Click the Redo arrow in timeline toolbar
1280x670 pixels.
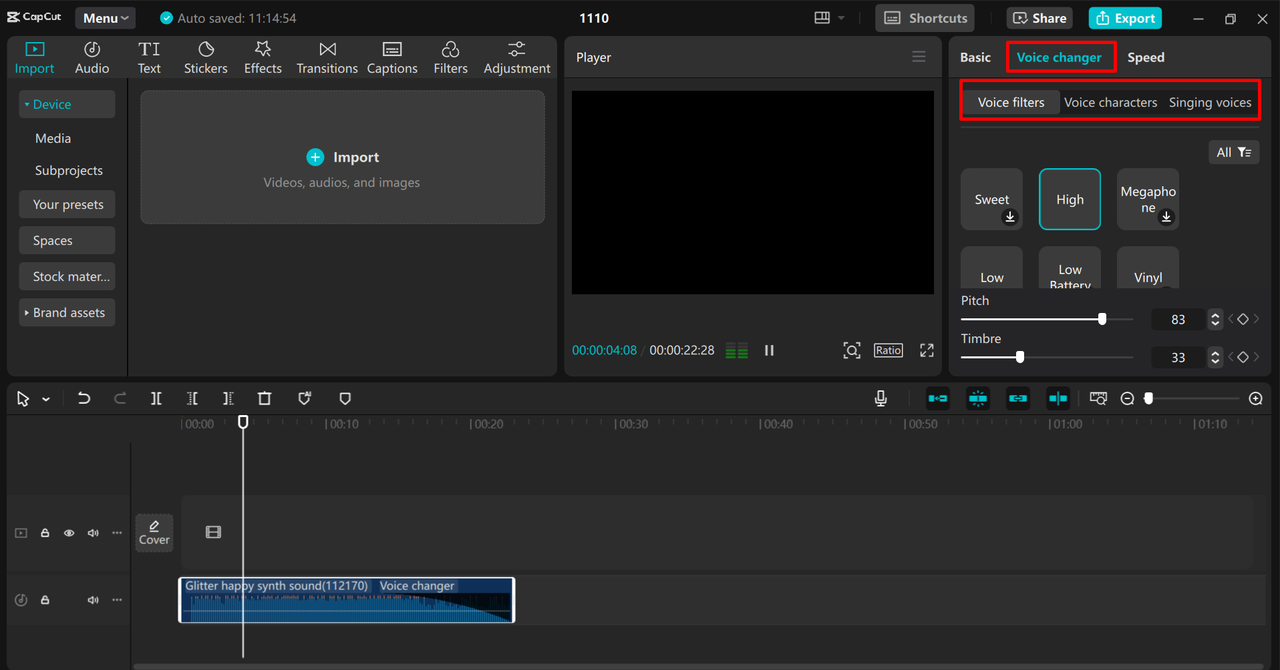click(120, 398)
